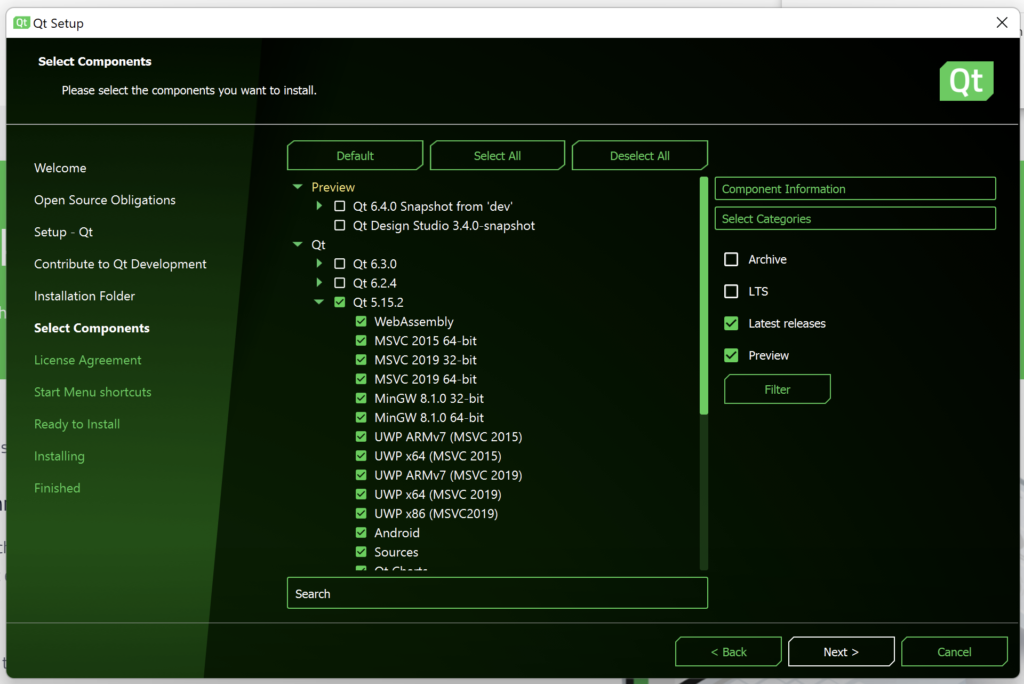Apply categories with the Filter button
Screen dimensions: 1024x684
tap(777, 389)
